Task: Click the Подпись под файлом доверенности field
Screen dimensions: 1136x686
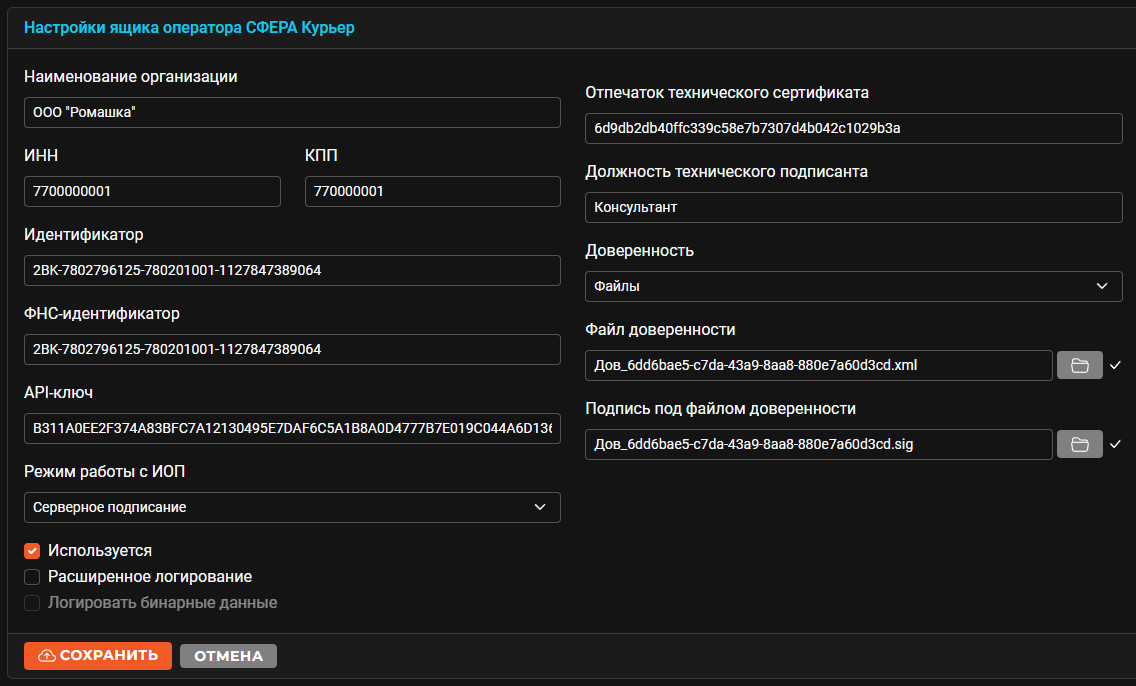Action: 819,444
